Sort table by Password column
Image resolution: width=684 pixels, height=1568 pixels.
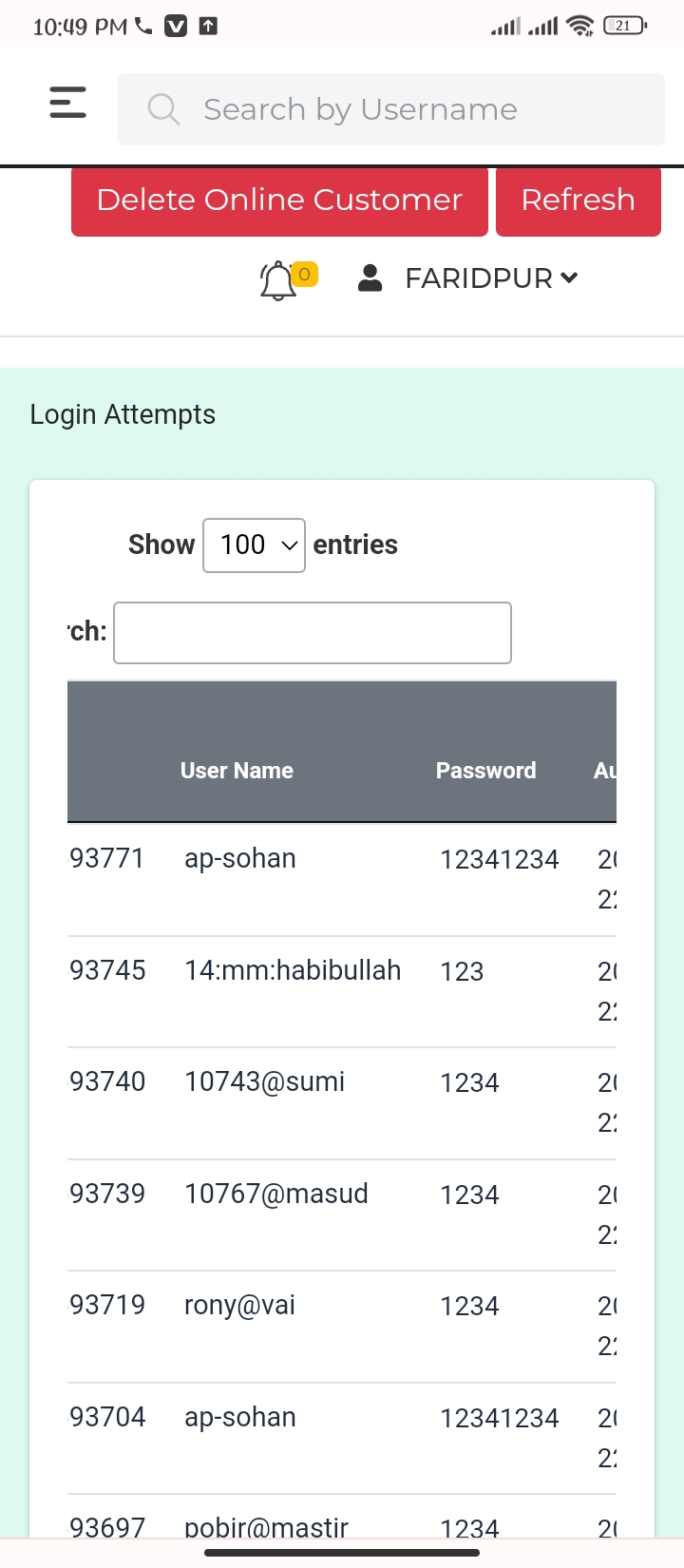click(x=485, y=771)
